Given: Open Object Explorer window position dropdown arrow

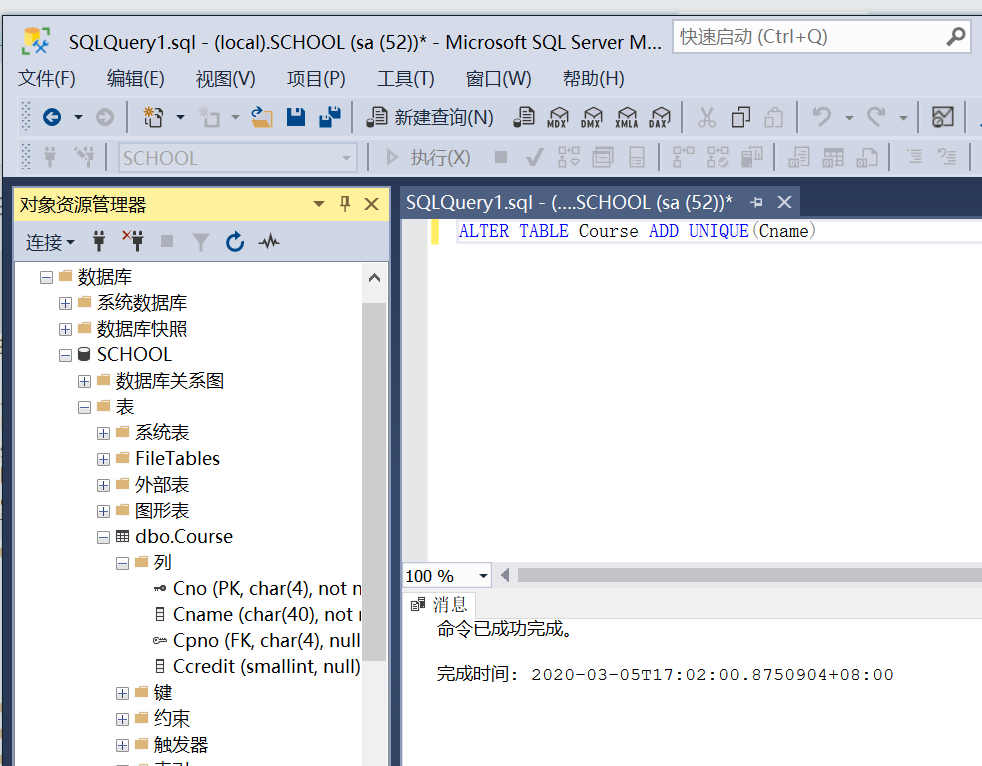Looking at the screenshot, I should pyautogui.click(x=319, y=204).
